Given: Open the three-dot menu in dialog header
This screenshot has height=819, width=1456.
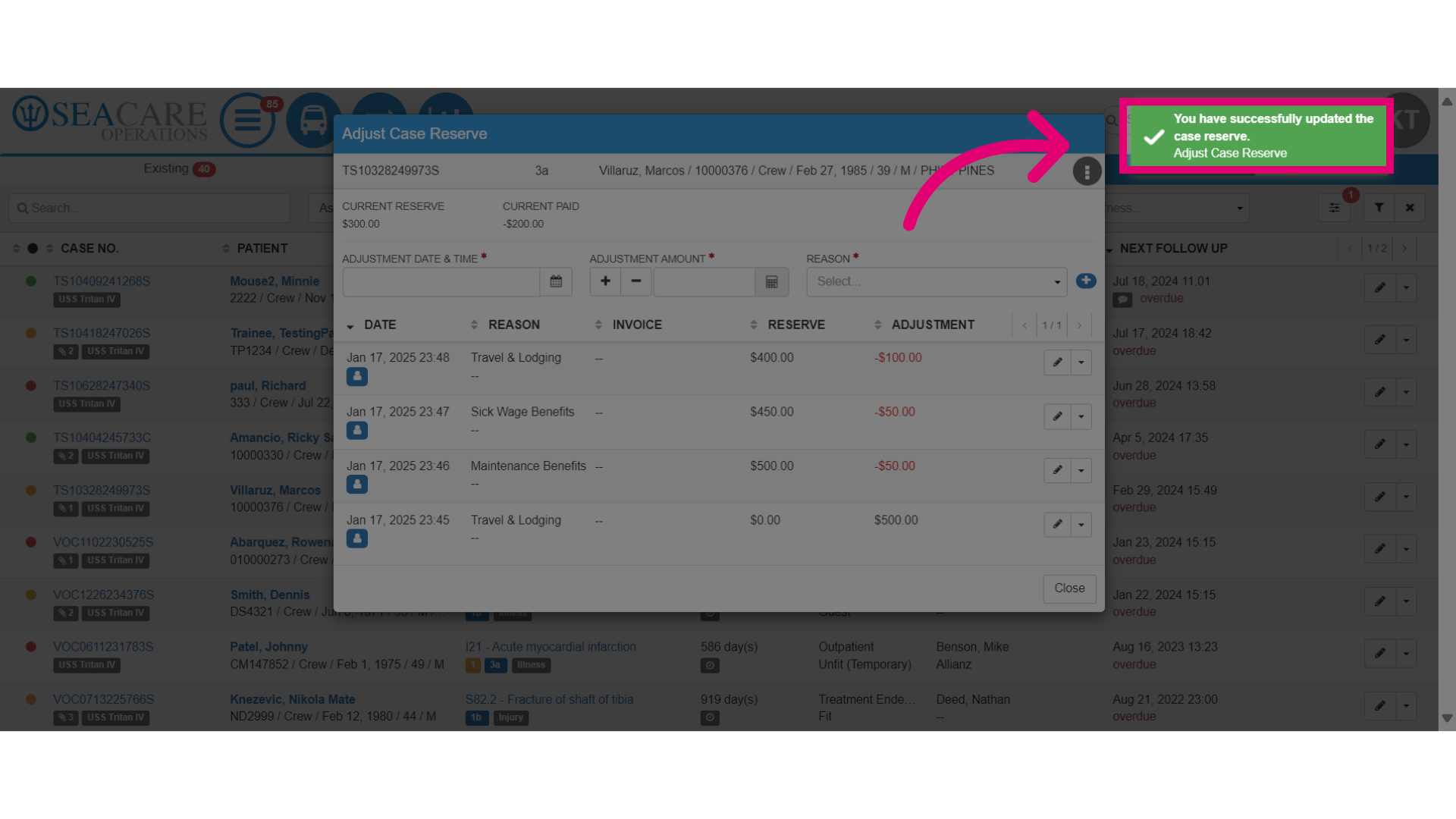Looking at the screenshot, I should click(x=1087, y=171).
